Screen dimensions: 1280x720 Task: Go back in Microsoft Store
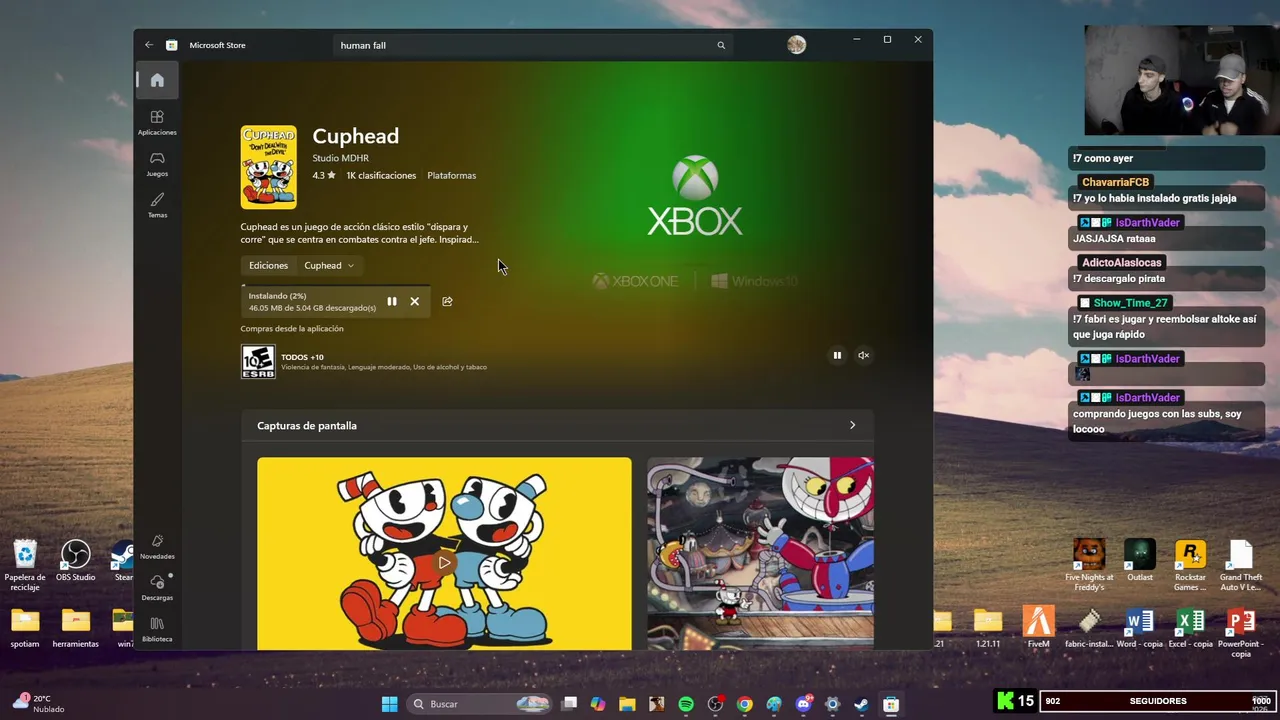coord(149,45)
